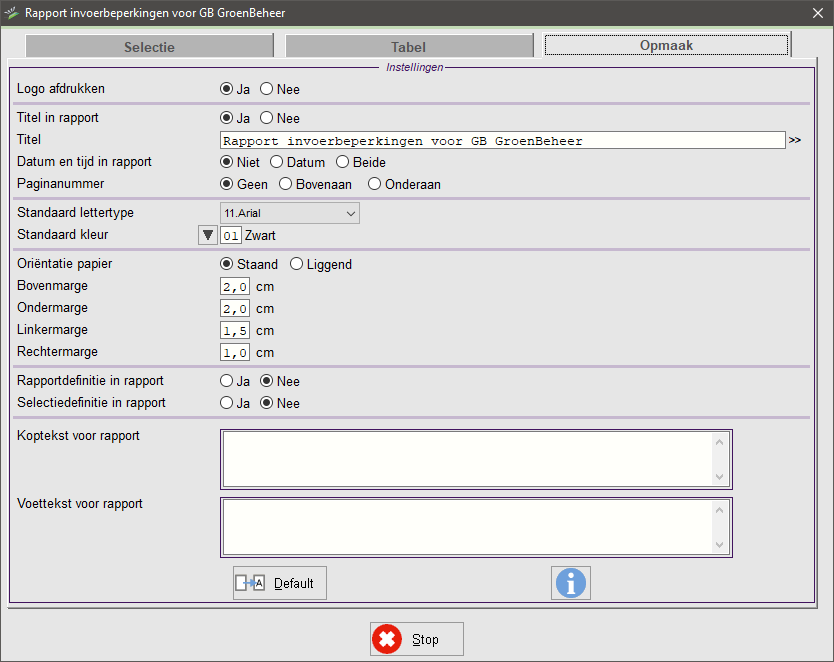Click the Koptekst scrollbar down arrow
This screenshot has height=662, width=834.
(720, 477)
